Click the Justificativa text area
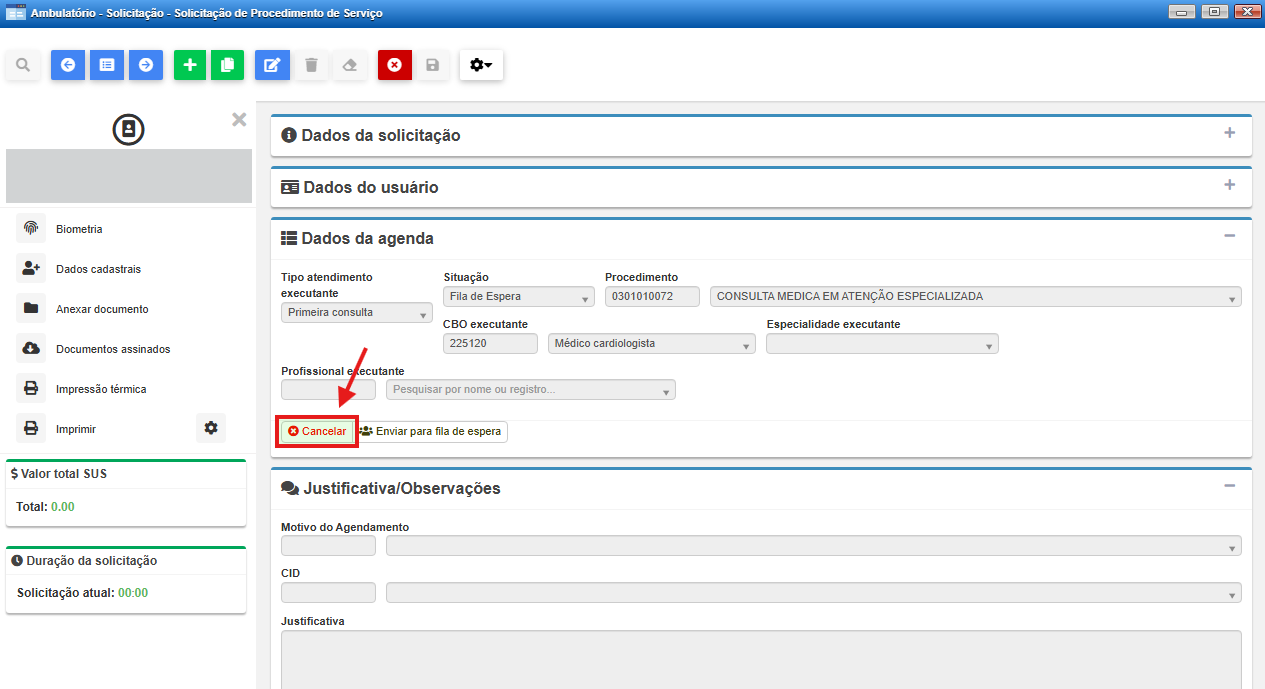The height and width of the screenshot is (689, 1265). (760, 658)
